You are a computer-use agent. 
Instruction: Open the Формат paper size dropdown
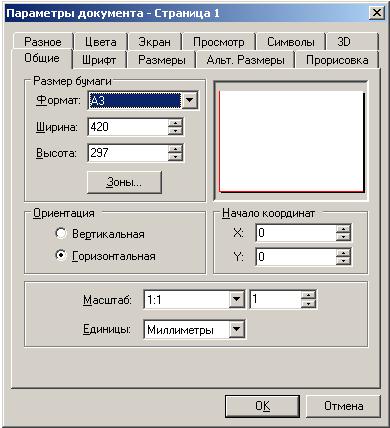click(189, 100)
